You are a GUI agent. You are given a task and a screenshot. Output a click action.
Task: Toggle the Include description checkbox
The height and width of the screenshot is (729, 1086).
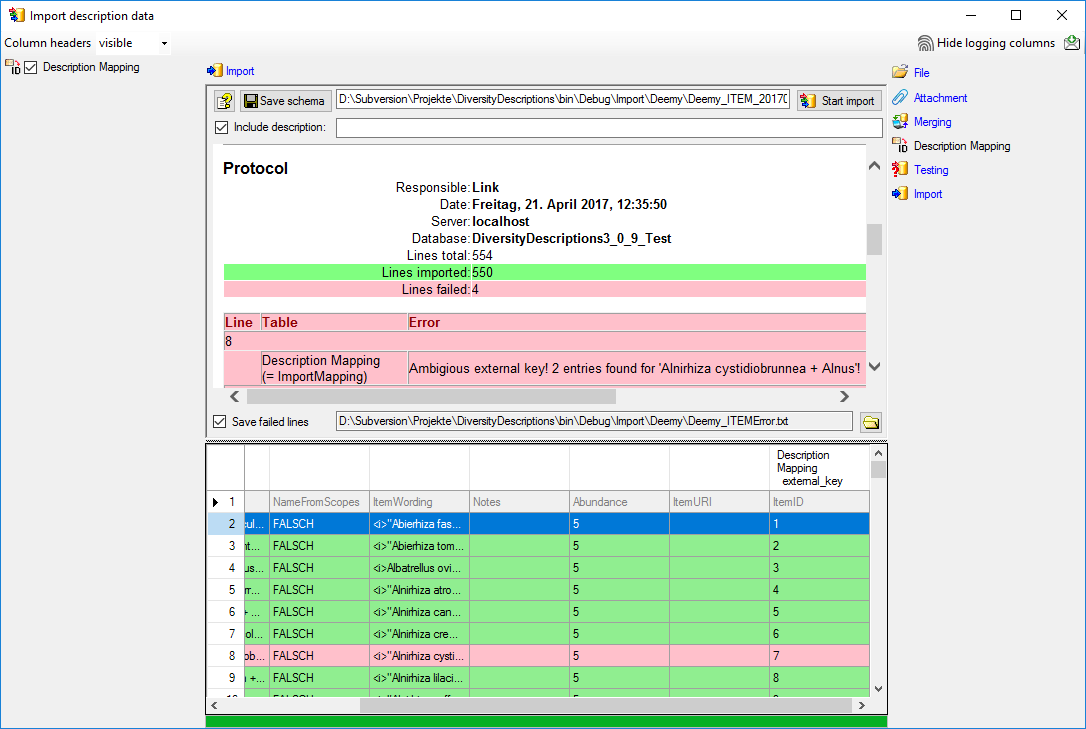click(x=221, y=127)
